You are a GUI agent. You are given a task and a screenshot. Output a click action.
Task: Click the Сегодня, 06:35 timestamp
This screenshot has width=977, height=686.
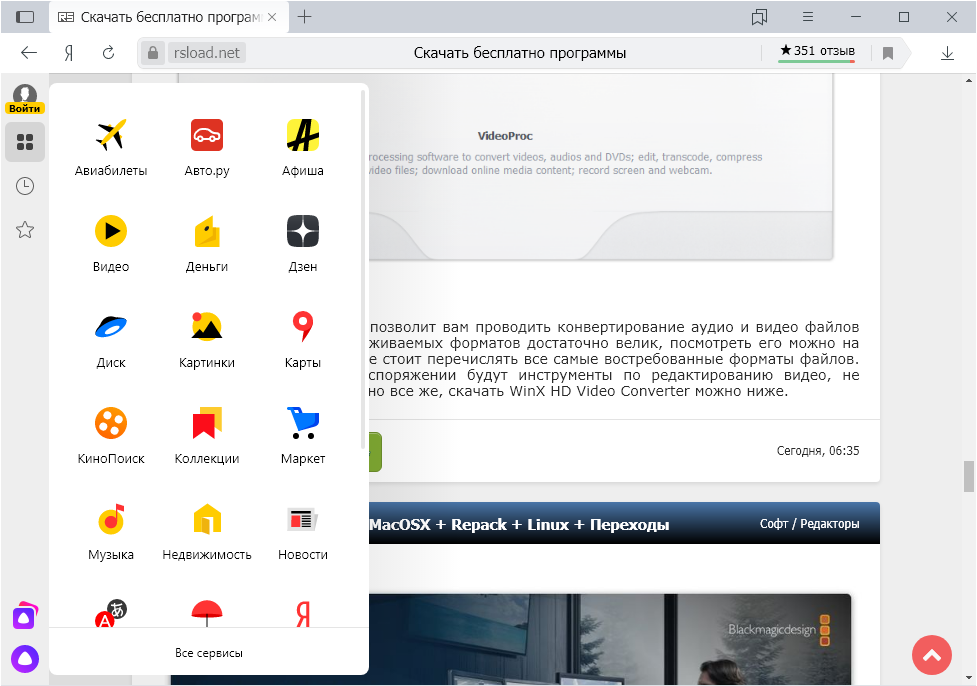tap(817, 450)
